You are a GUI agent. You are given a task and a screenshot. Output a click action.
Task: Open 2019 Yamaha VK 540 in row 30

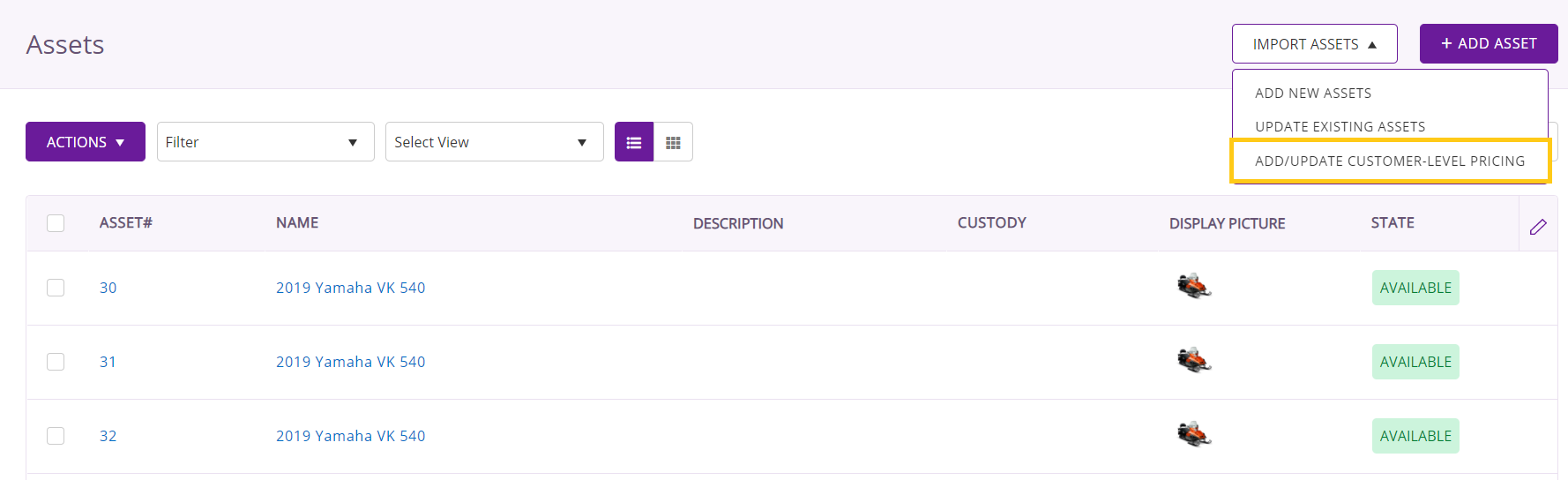pyautogui.click(x=350, y=288)
